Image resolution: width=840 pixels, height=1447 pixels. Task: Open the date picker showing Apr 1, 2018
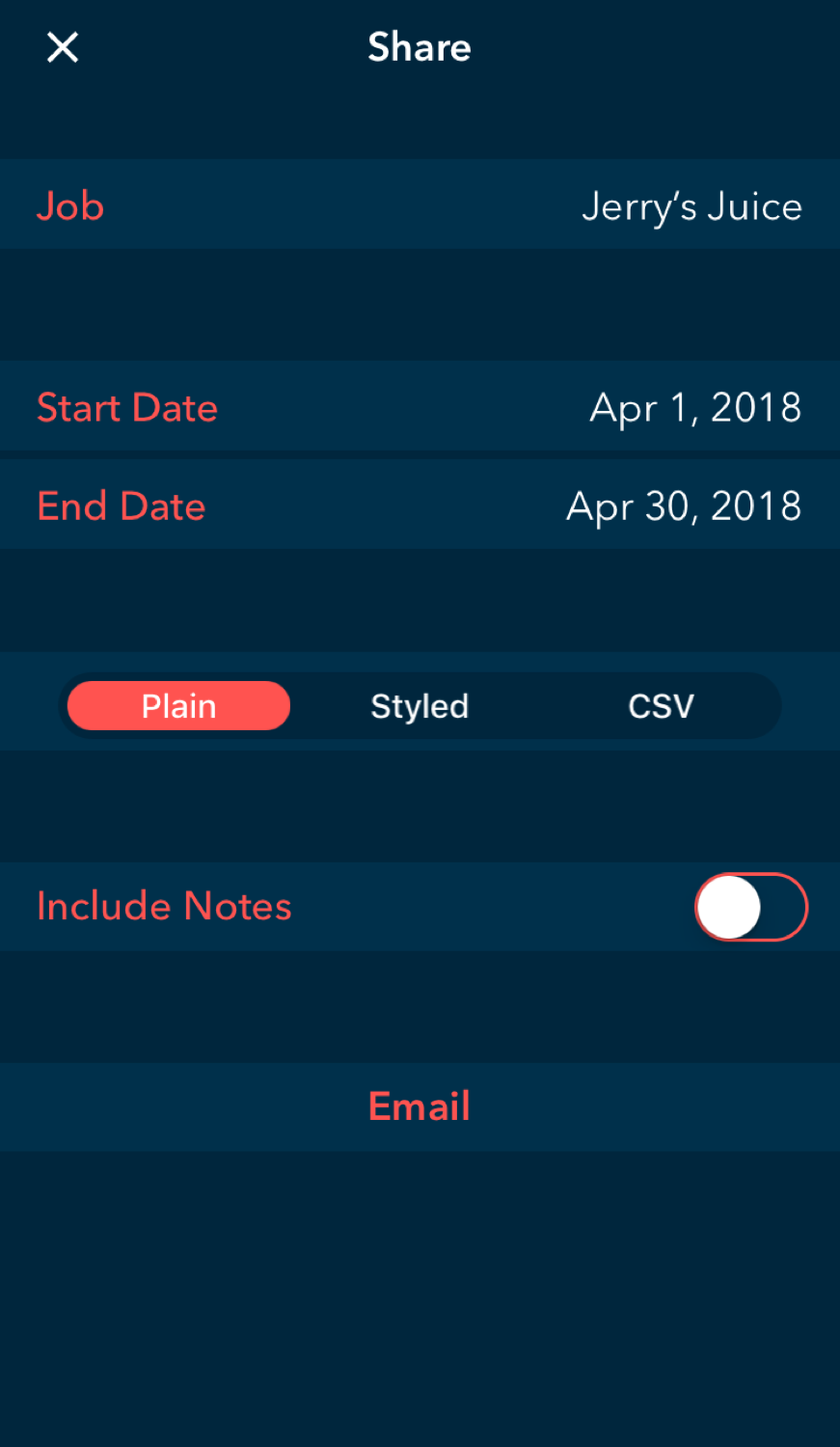tap(695, 408)
